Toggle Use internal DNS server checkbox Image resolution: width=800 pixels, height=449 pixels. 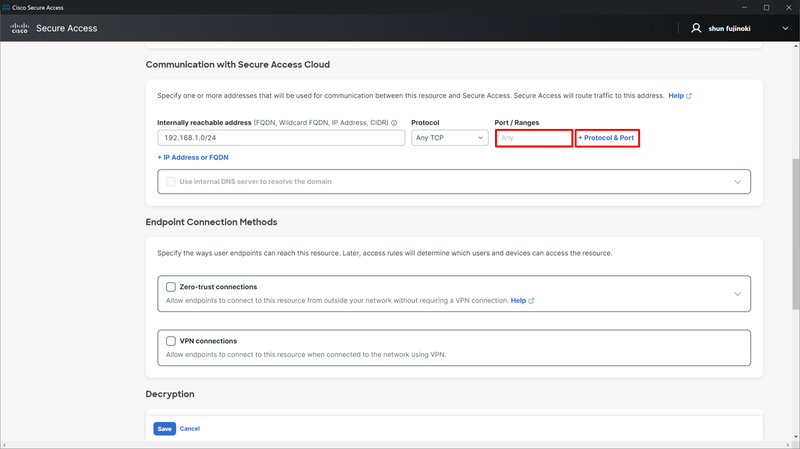(171, 182)
